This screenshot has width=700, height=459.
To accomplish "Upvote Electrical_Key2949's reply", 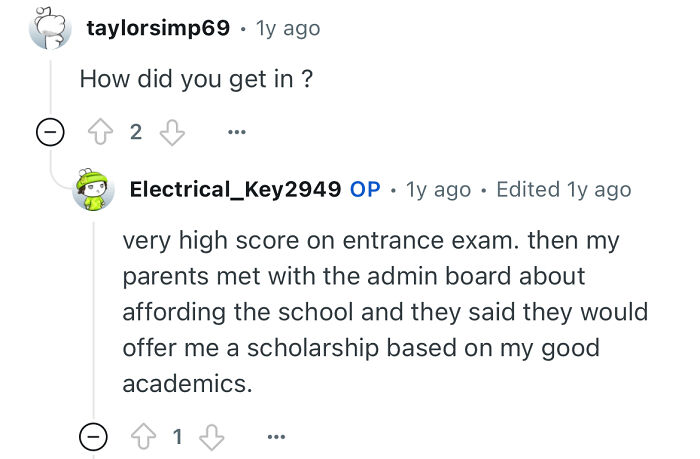I will pos(145,436).
